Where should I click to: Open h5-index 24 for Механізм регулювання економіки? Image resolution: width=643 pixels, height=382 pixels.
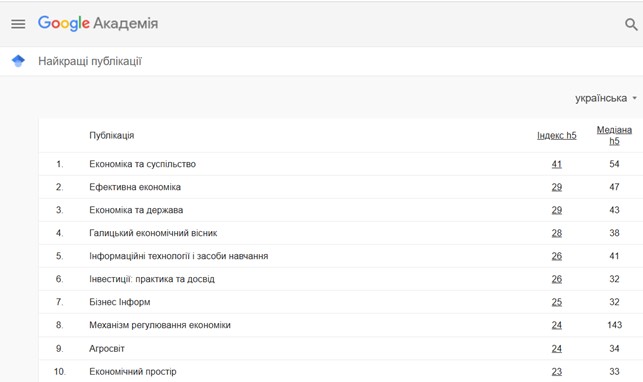[556, 325]
